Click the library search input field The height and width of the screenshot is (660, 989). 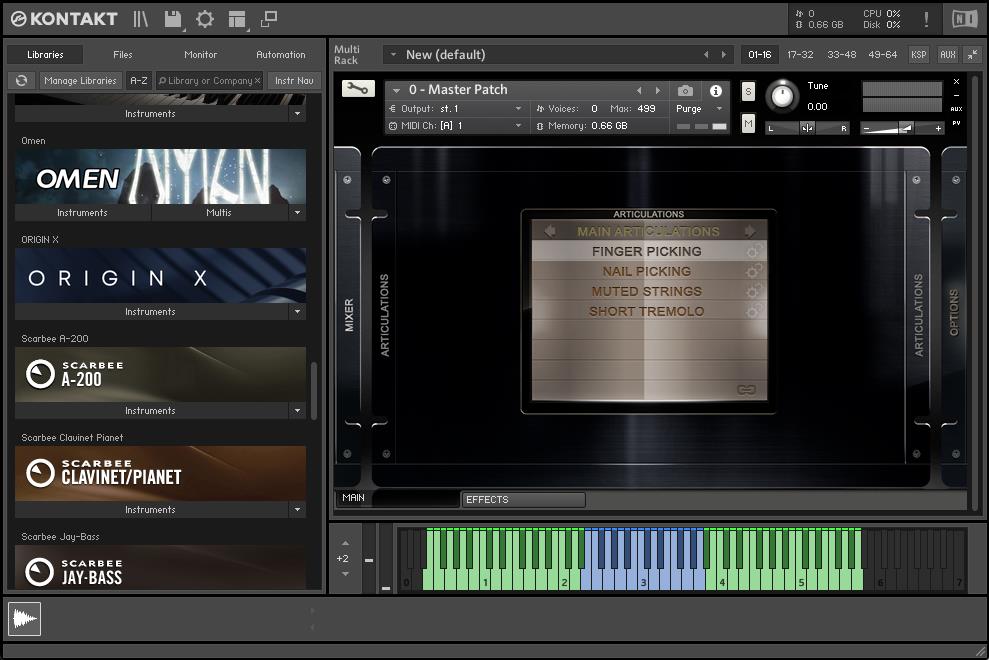click(x=210, y=81)
